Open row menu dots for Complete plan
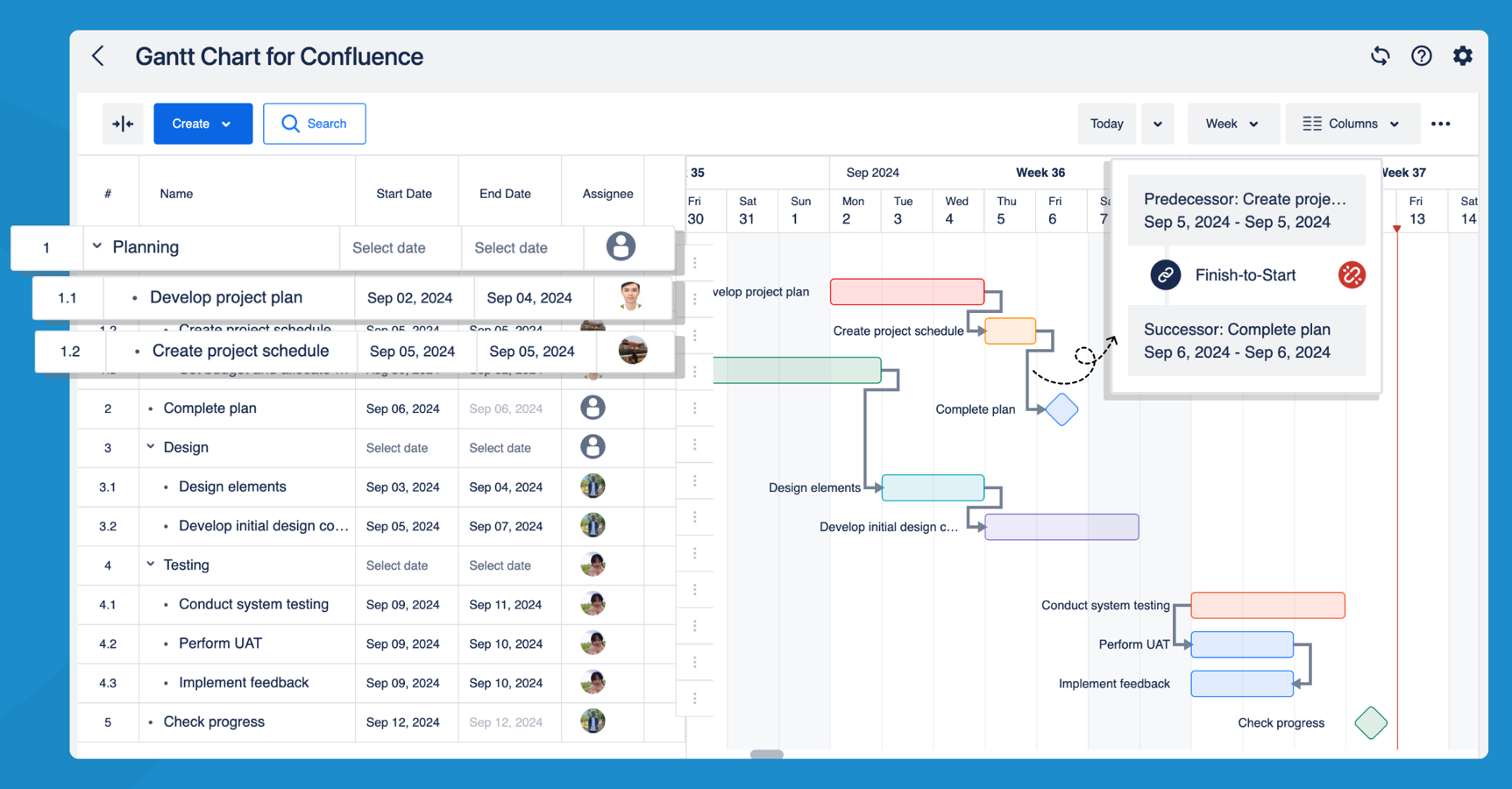 695,408
